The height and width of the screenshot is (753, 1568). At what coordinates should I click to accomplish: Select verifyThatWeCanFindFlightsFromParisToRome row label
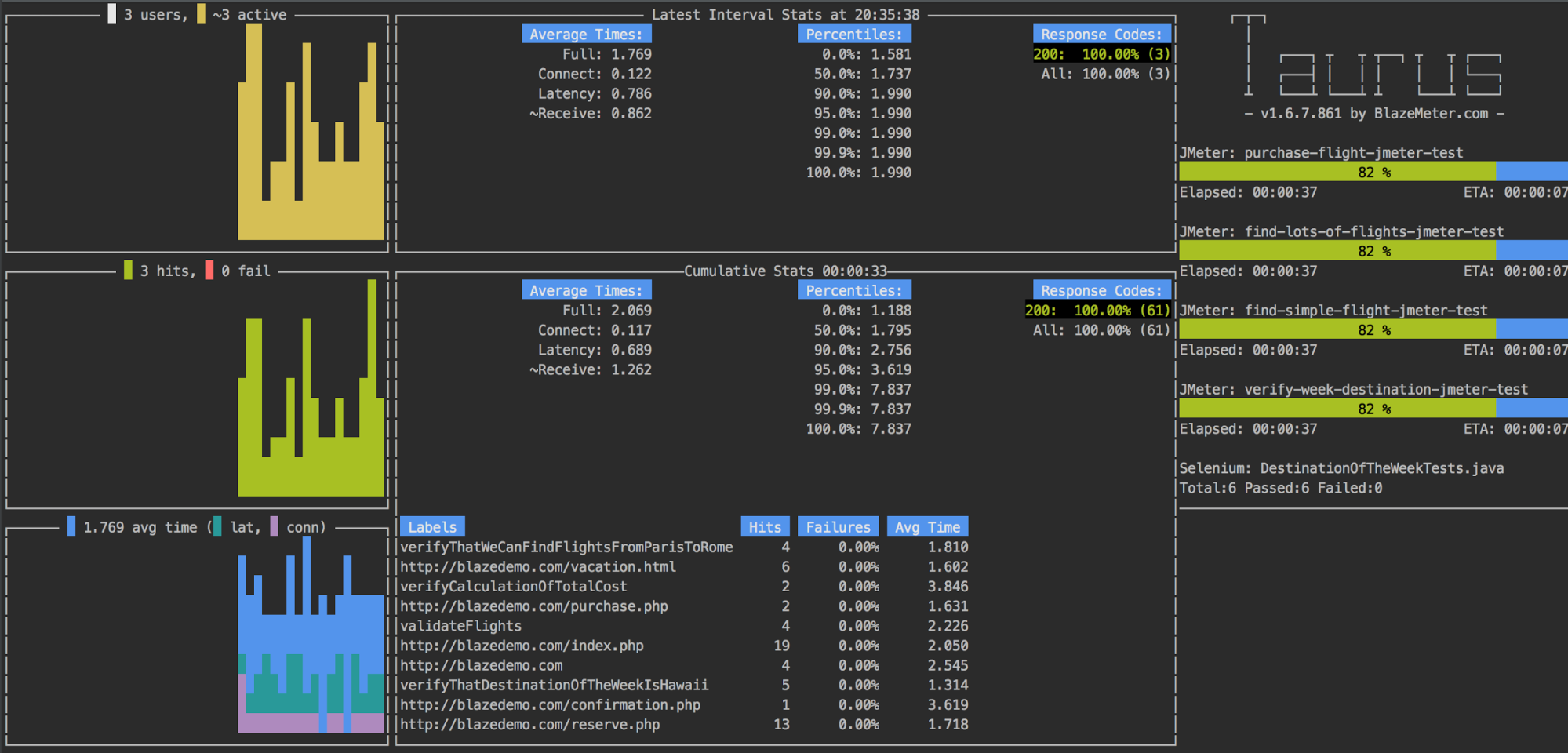(x=566, y=547)
